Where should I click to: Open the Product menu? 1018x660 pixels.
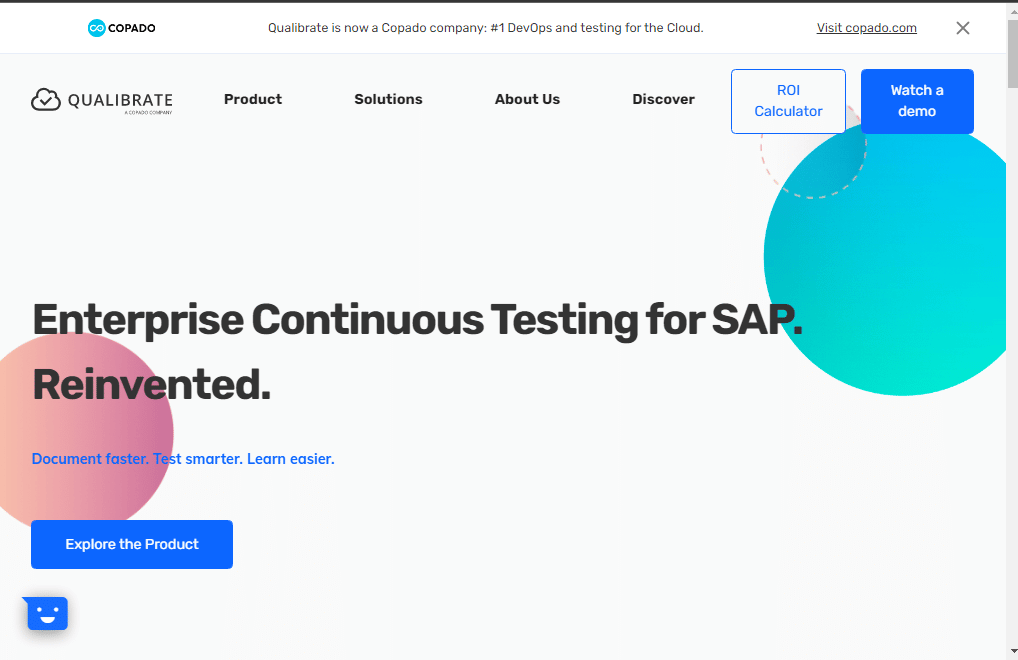click(252, 99)
